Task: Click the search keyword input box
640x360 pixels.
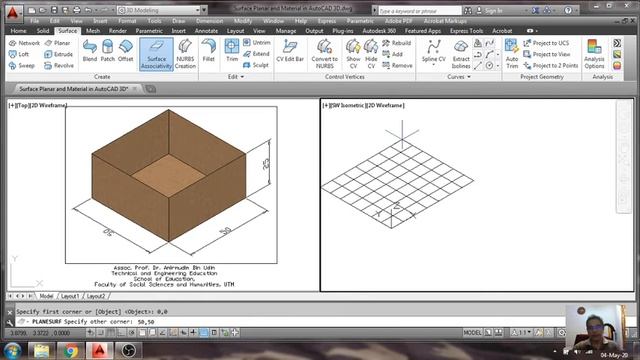Action: [x=419, y=11]
